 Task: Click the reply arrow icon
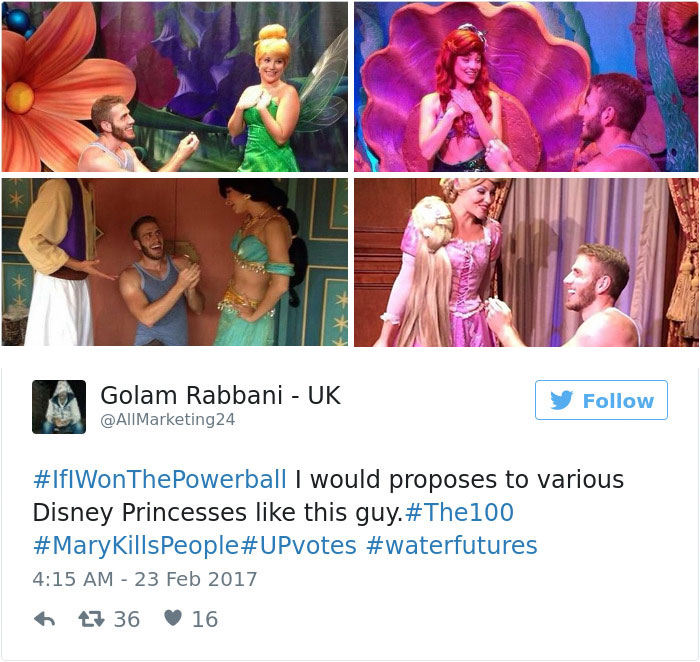[x=45, y=619]
